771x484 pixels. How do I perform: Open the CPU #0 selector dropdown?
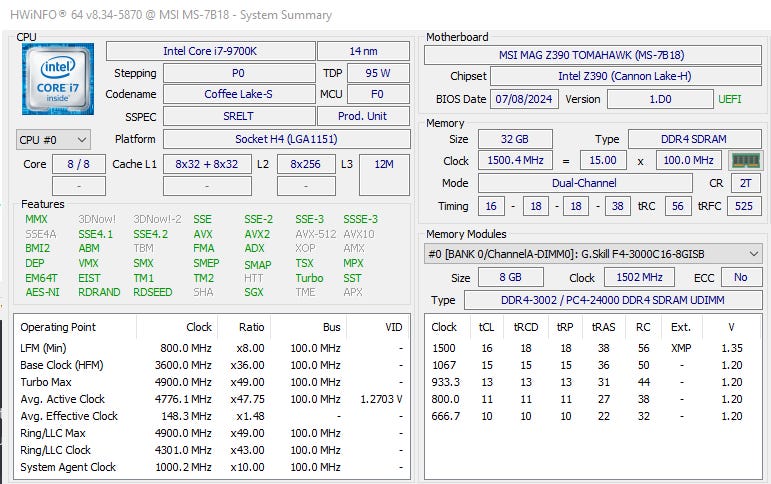coord(53,139)
